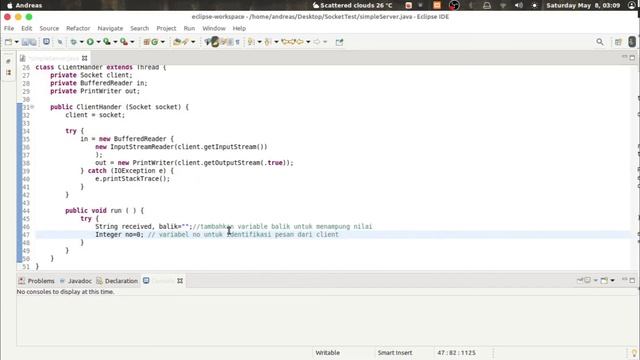Click the green Run button

tap(90, 42)
